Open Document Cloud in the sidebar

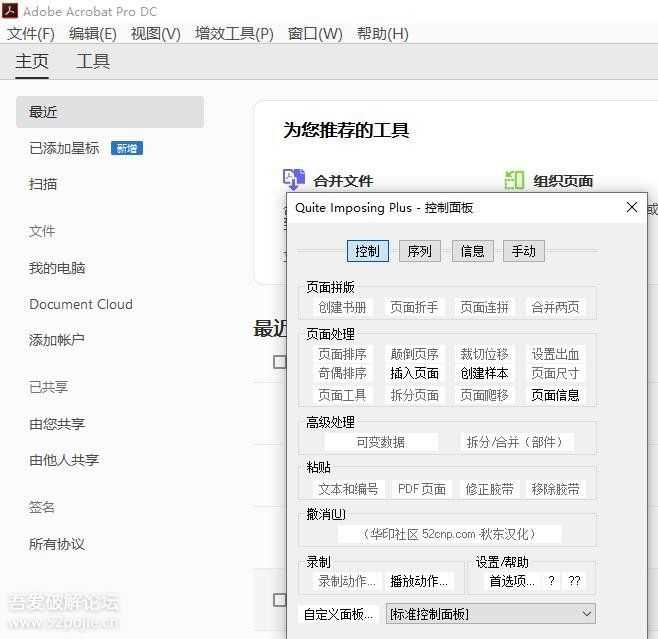[x=81, y=304]
